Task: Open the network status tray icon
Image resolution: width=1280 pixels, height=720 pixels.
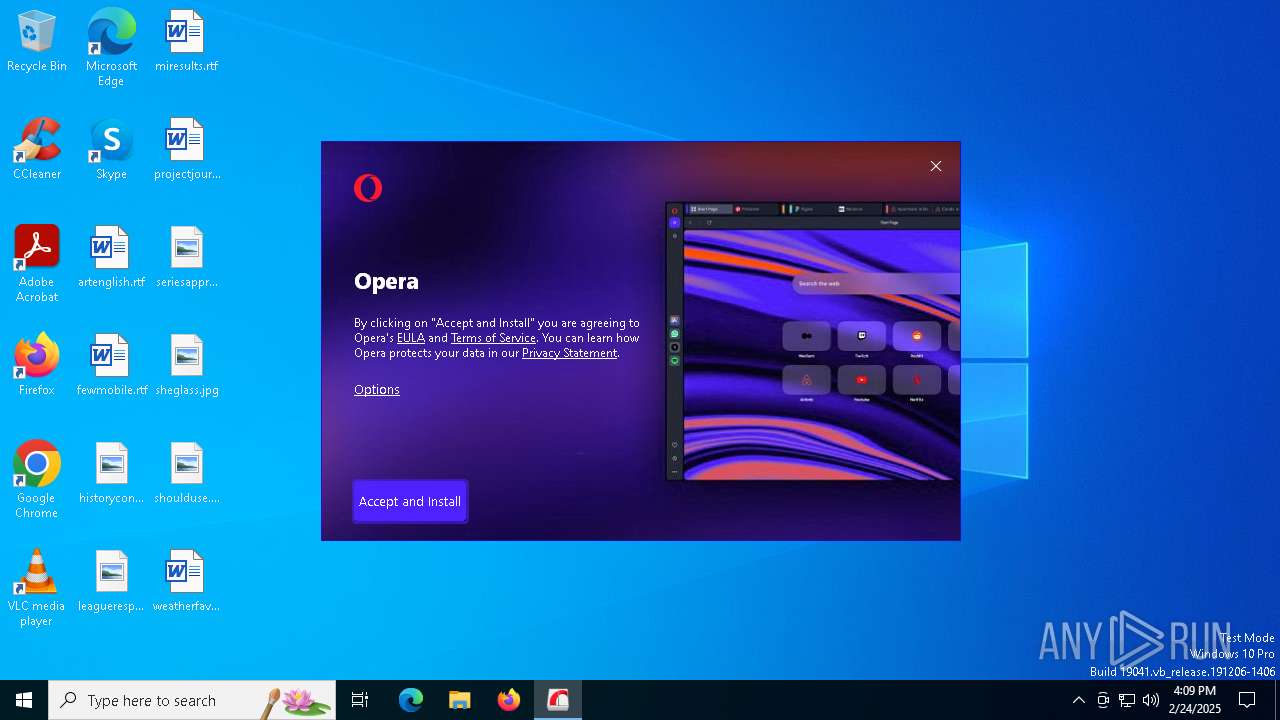Action: coord(1127,700)
